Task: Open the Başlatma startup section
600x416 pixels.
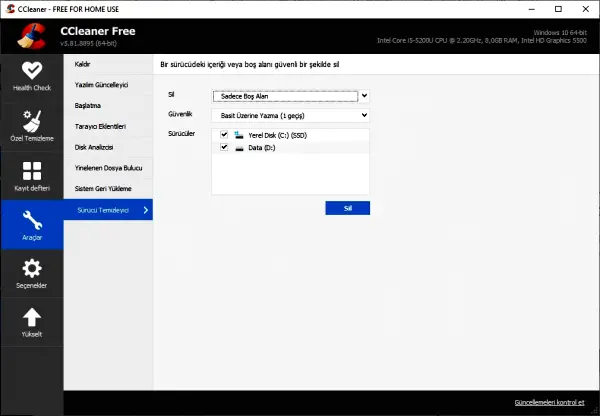Action: coord(88,105)
